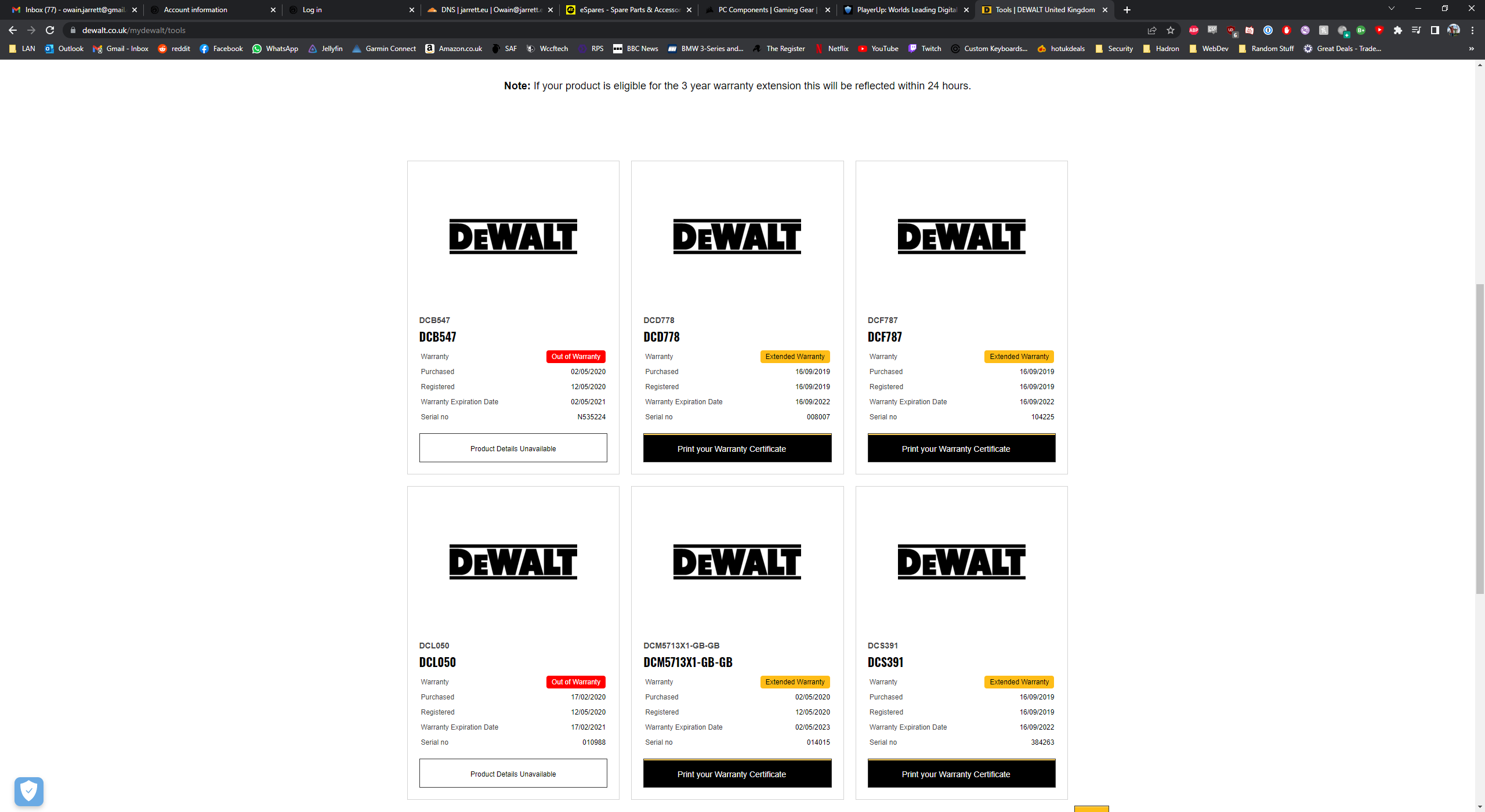The height and width of the screenshot is (812, 1485).
Task: Open a new tab with plus button
Action: (1127, 10)
